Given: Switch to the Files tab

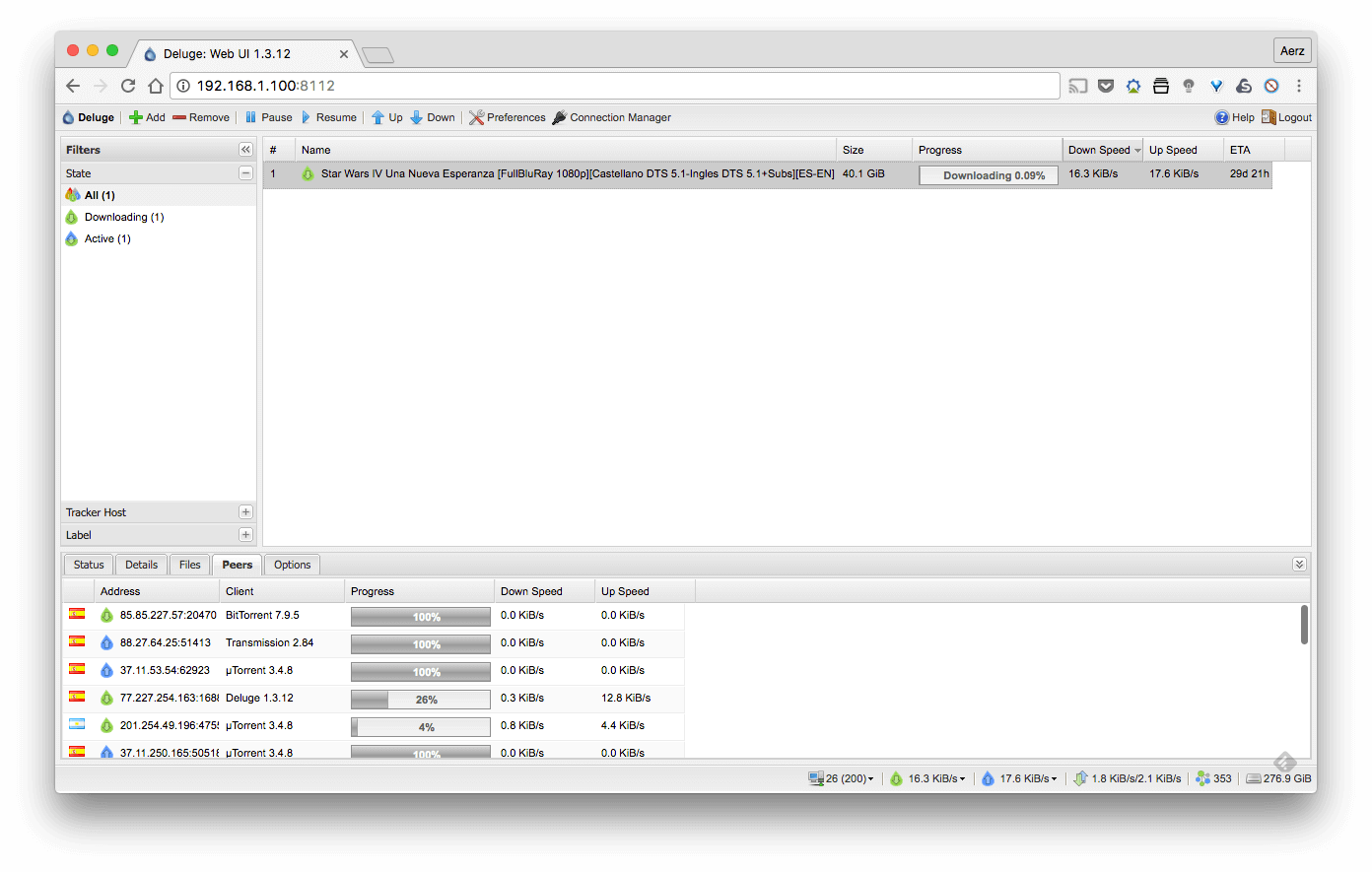Looking at the screenshot, I should click(x=190, y=565).
